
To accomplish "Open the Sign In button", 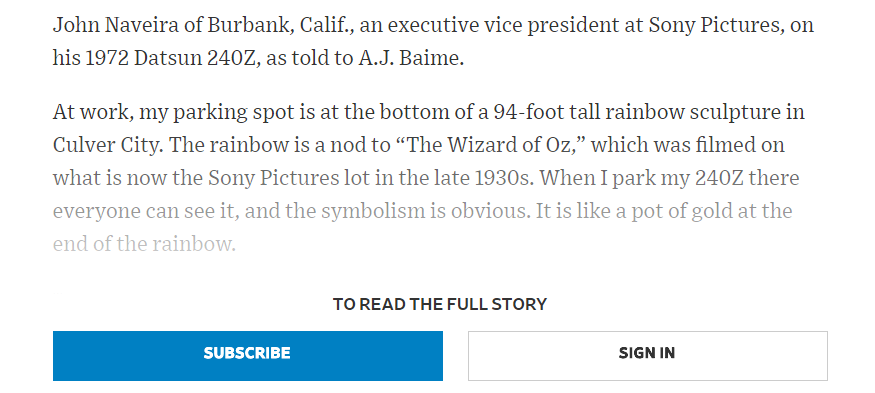I will [x=647, y=356].
